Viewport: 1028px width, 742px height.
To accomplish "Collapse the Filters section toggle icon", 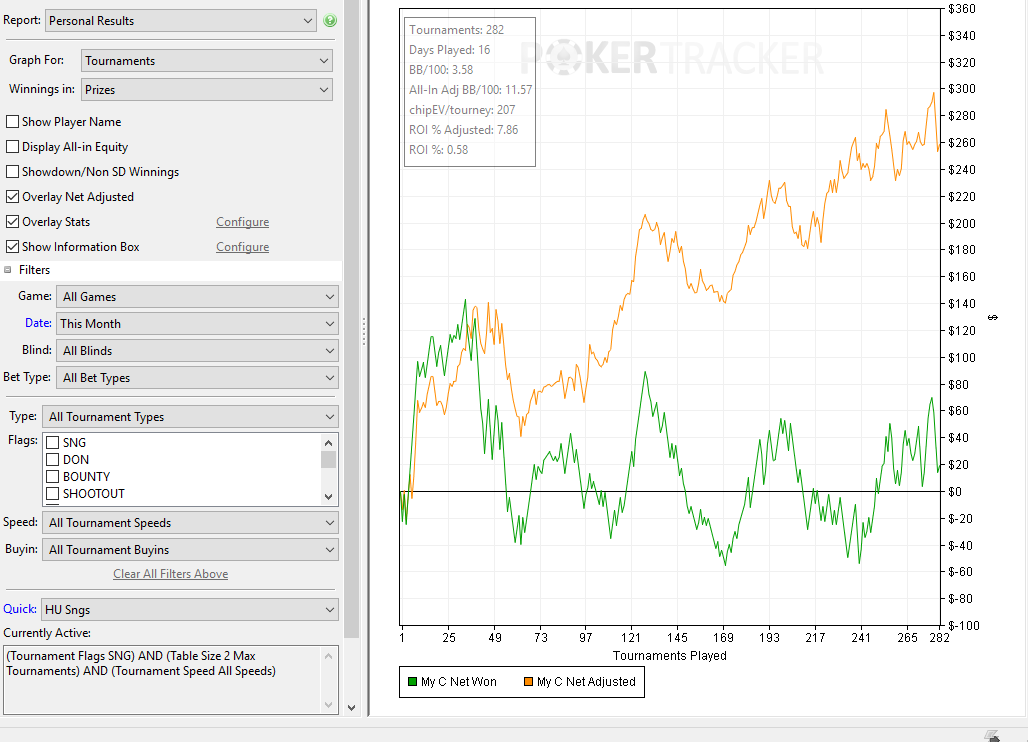I will [8, 269].
